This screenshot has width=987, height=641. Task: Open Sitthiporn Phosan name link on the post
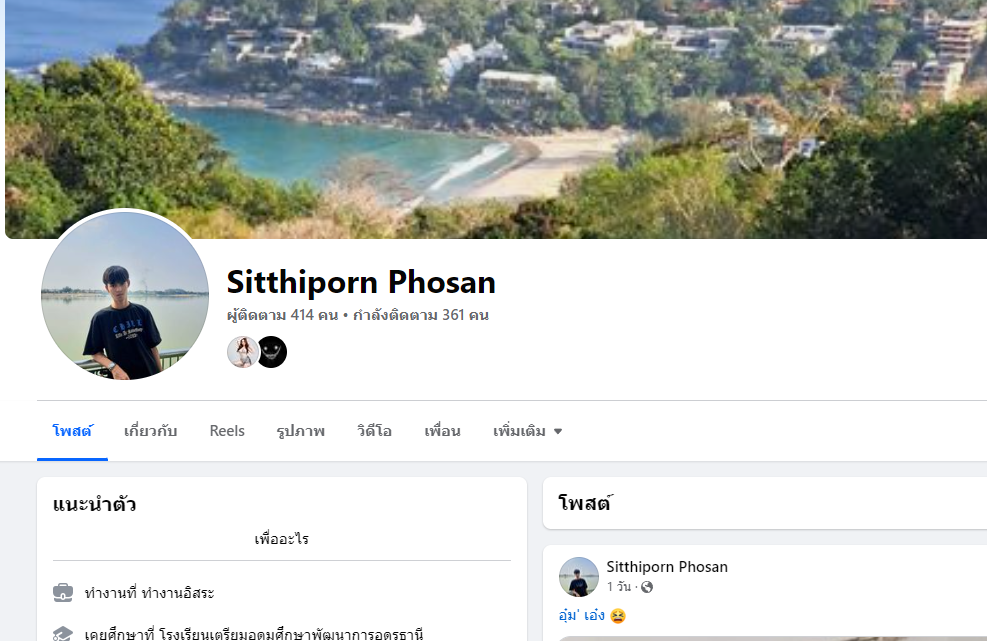click(667, 567)
